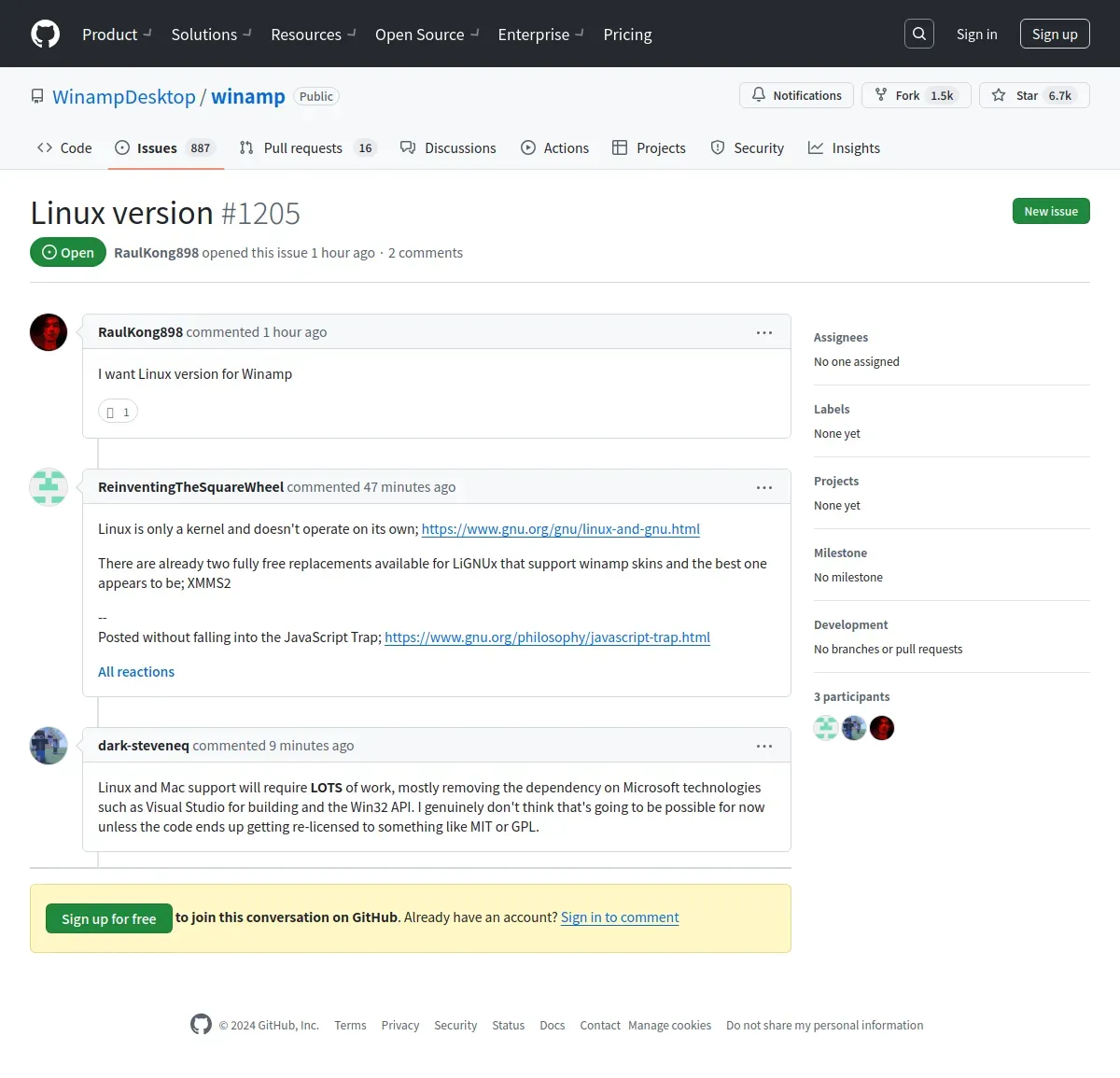Screen dimensions: 1120x1078
Task: Click Sign in link in header
Action: (977, 34)
